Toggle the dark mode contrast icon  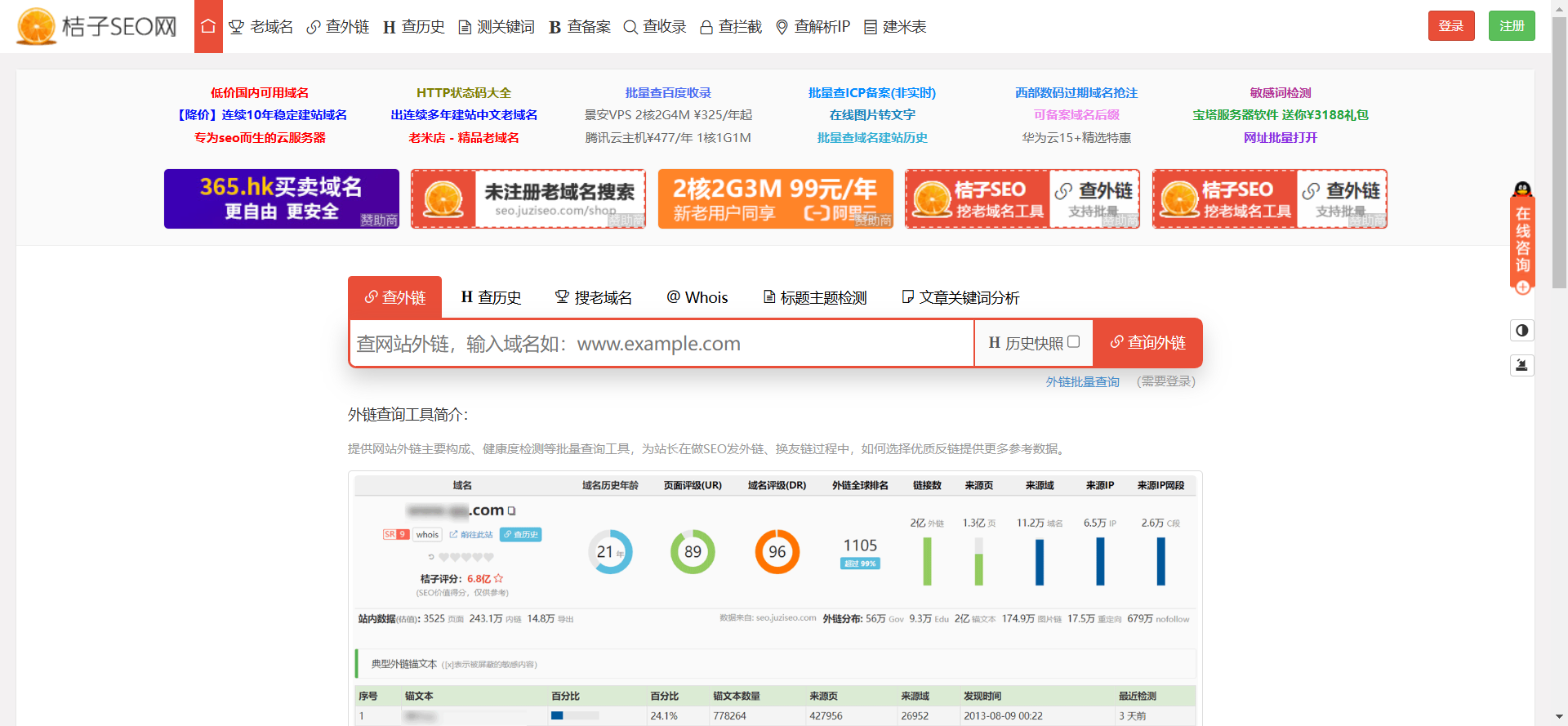point(1522,331)
